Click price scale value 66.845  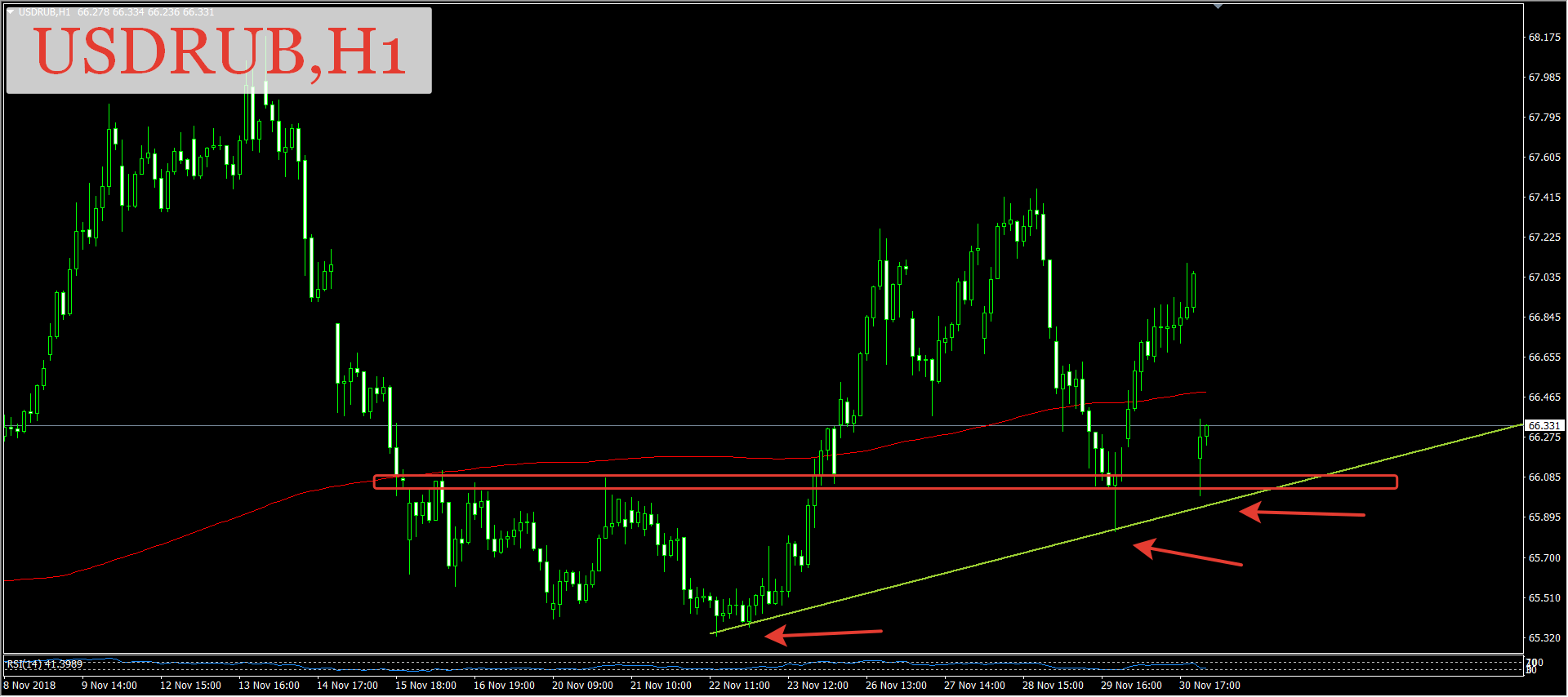coord(1544,317)
